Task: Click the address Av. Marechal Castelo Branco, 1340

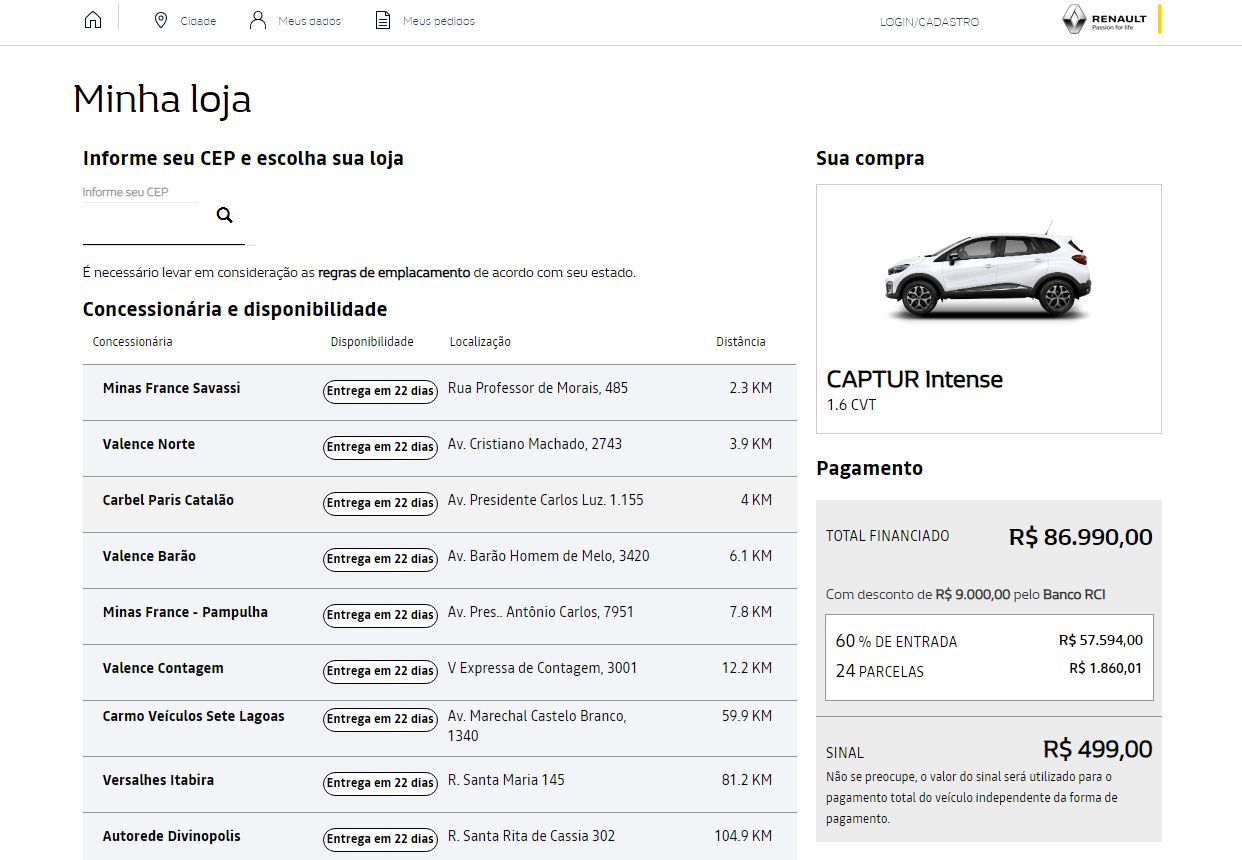Action: (537, 726)
